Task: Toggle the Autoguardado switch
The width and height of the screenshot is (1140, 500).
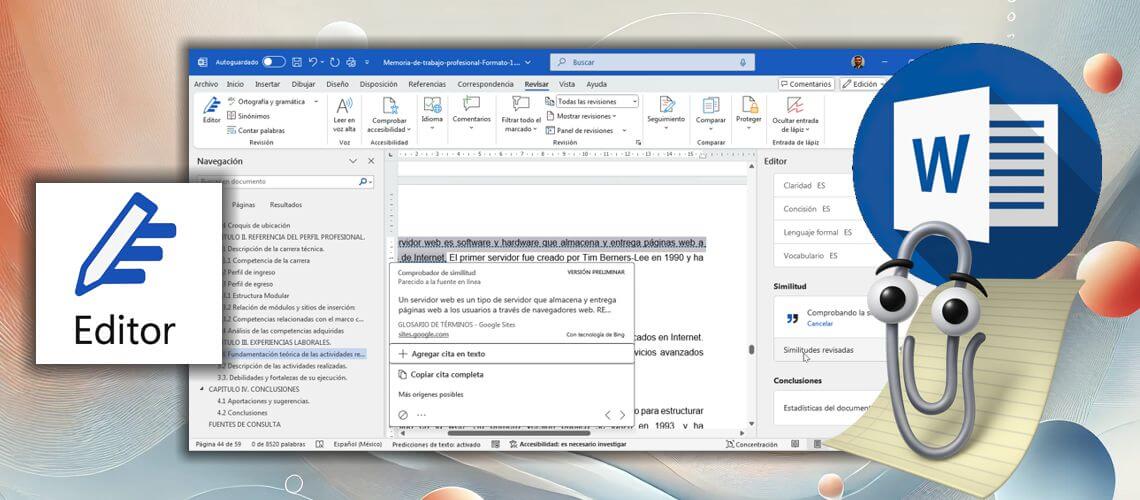Action: coord(273,62)
